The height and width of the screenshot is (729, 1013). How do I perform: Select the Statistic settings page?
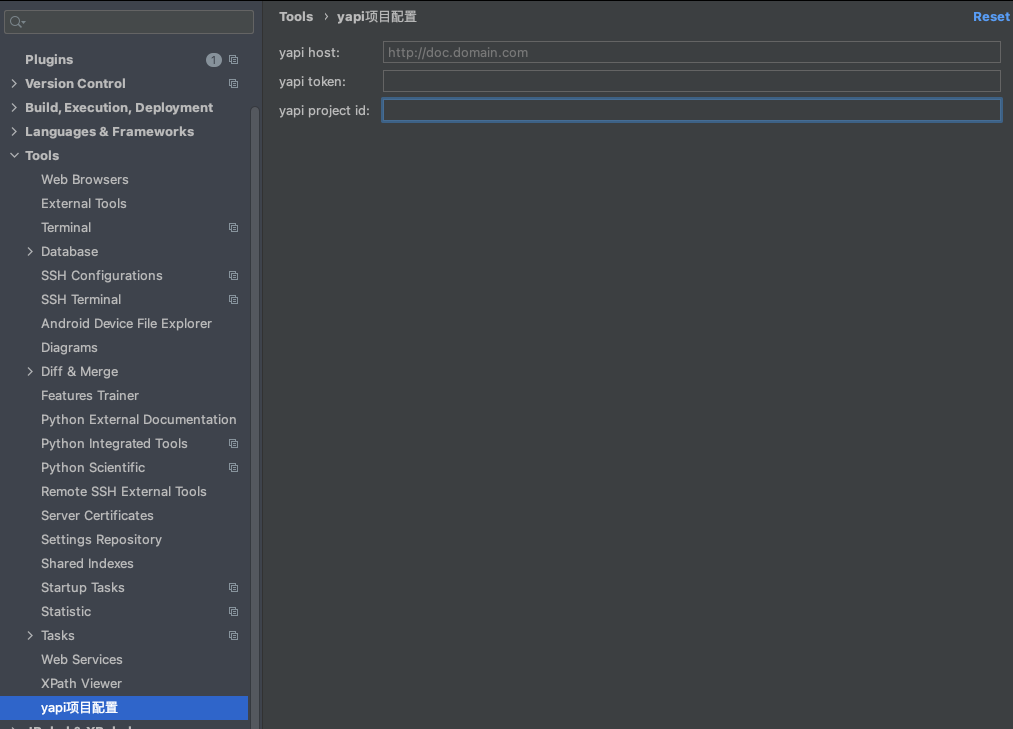pyautogui.click(x=66, y=611)
